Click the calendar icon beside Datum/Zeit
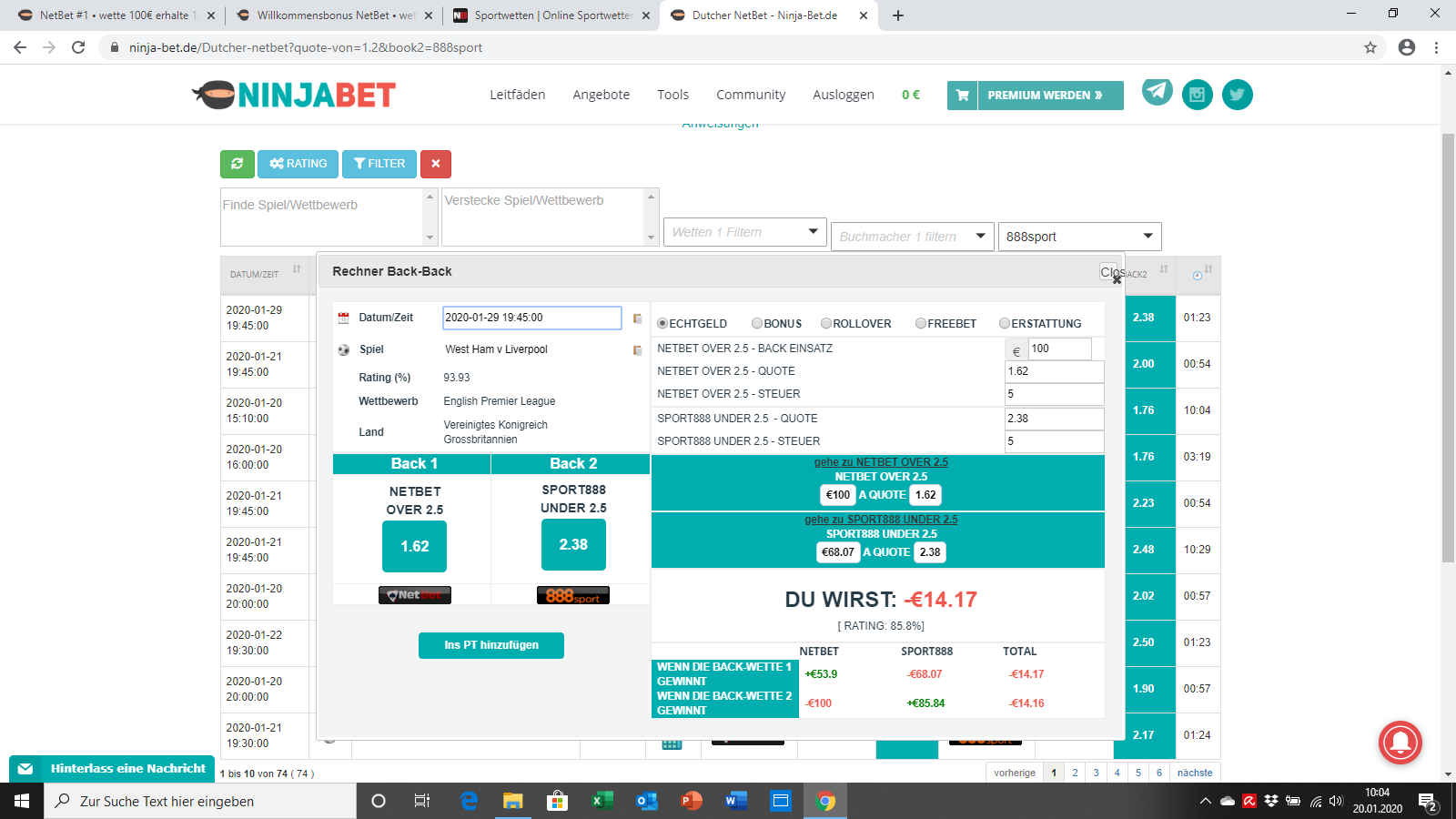Image resolution: width=1456 pixels, height=819 pixels. [x=344, y=318]
